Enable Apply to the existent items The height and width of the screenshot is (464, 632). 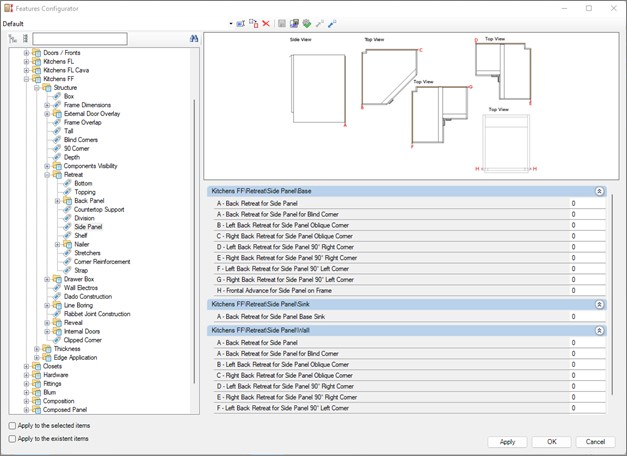[x=12, y=438]
